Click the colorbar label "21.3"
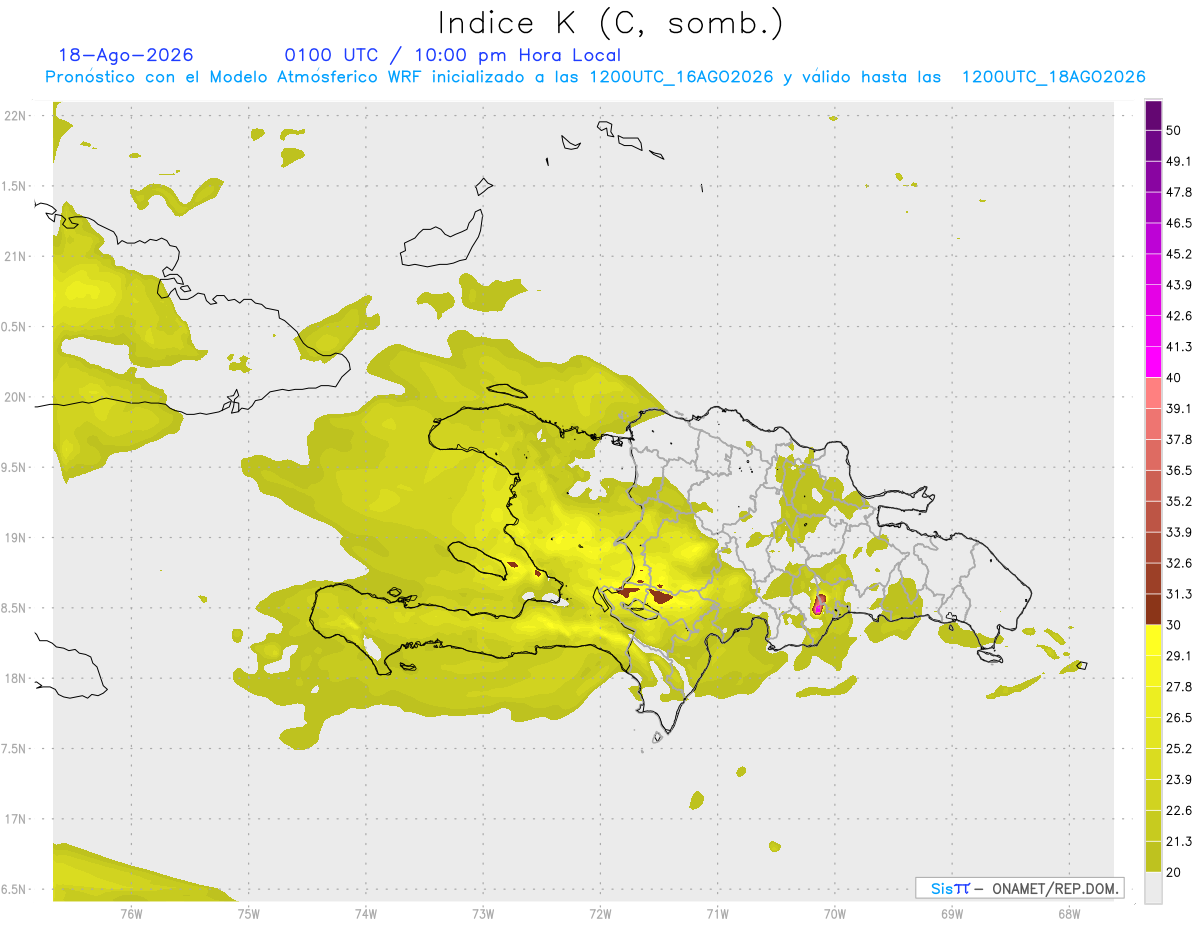This screenshot has height=927, width=1200. (x=1179, y=842)
